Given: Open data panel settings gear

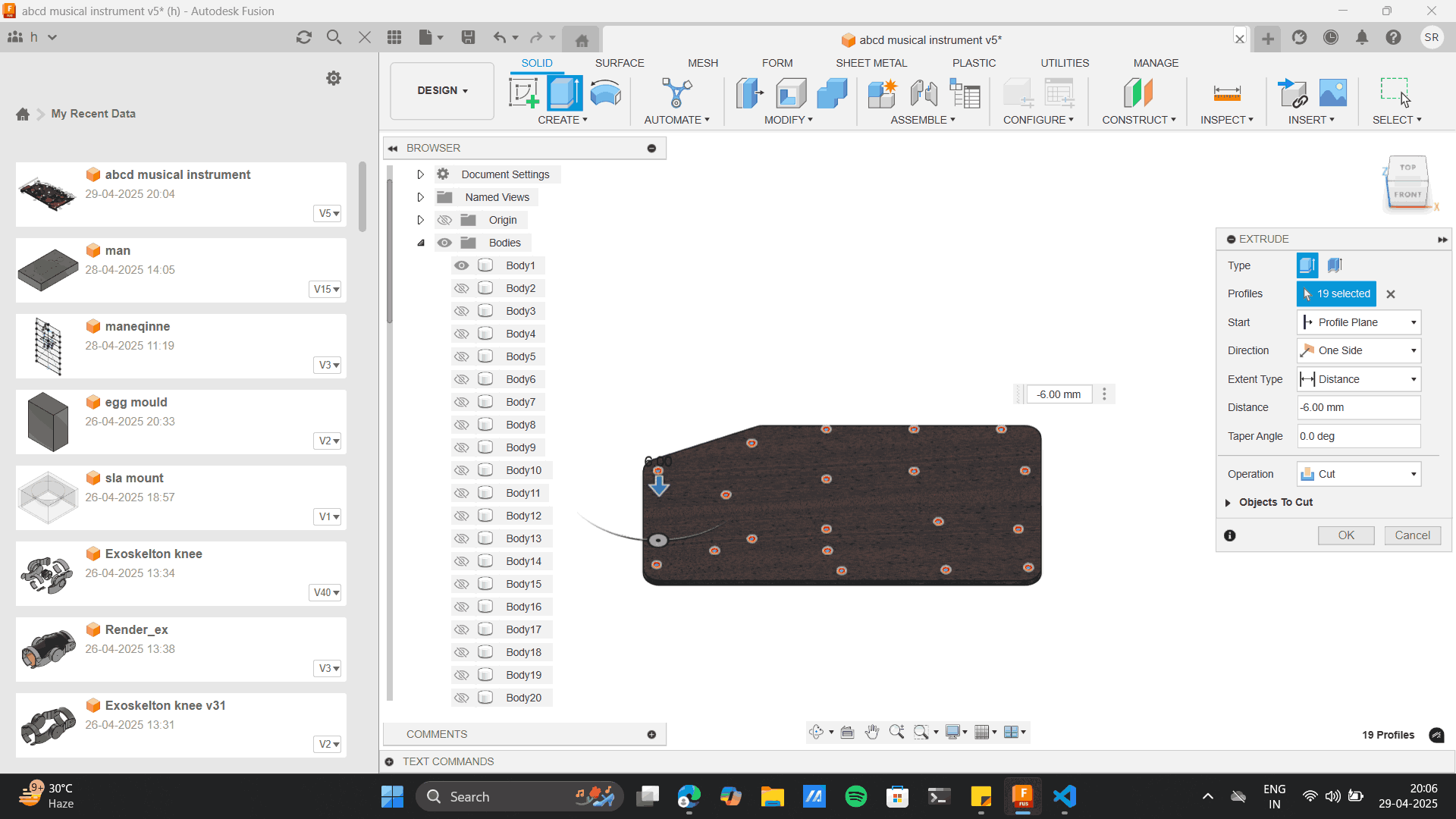Looking at the screenshot, I should [334, 78].
